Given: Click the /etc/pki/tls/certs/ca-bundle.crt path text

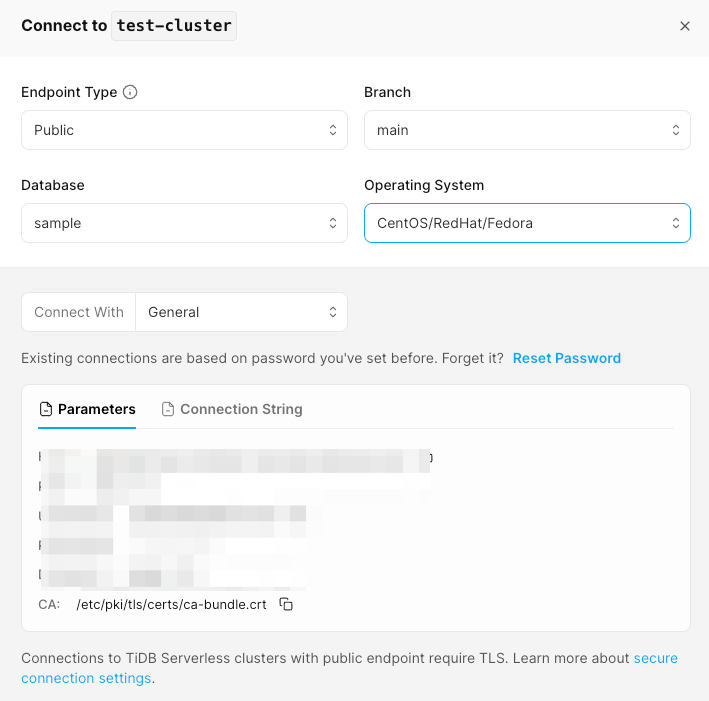Looking at the screenshot, I should pos(171,605).
